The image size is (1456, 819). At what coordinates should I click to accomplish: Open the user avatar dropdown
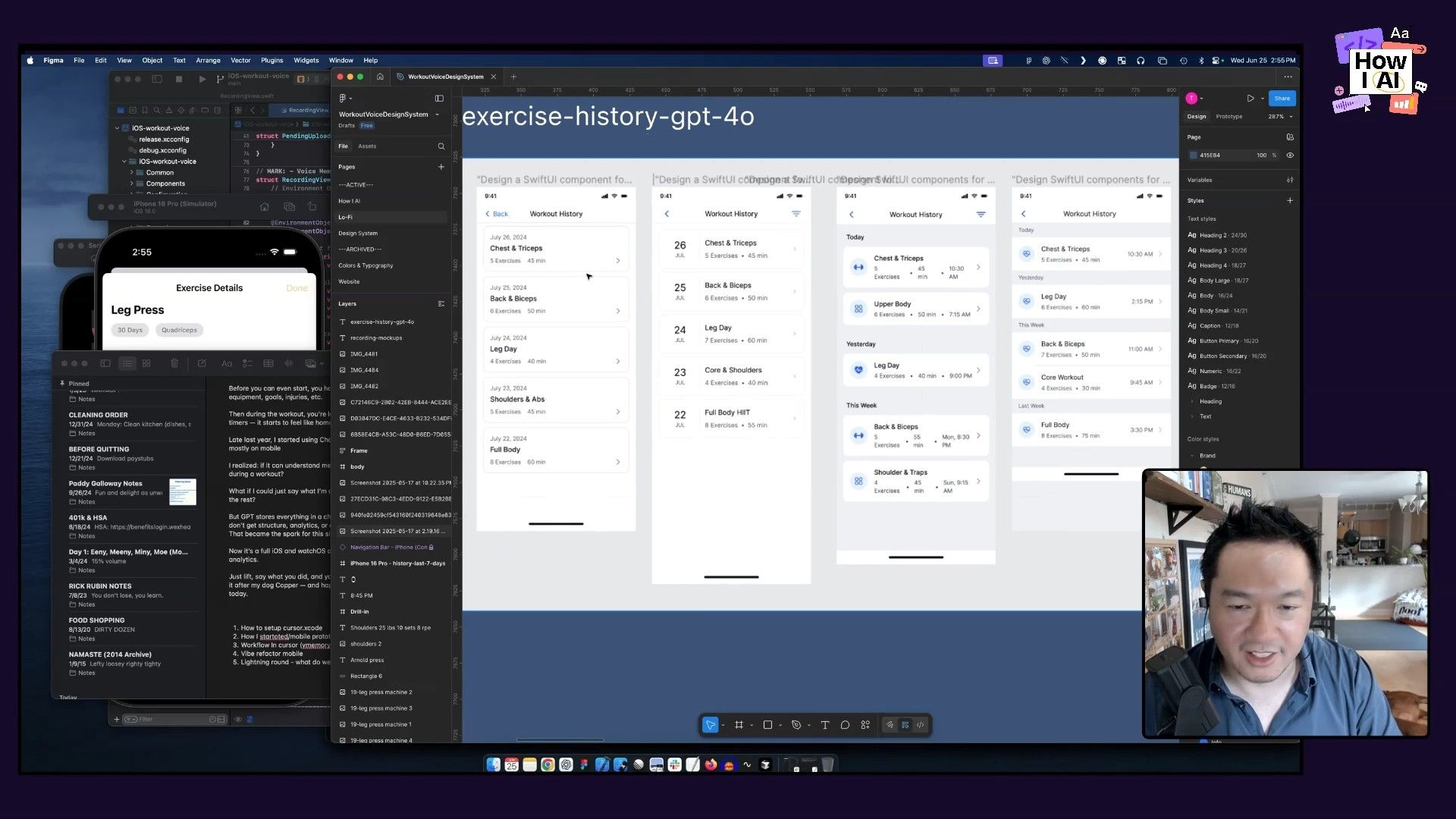1194,98
